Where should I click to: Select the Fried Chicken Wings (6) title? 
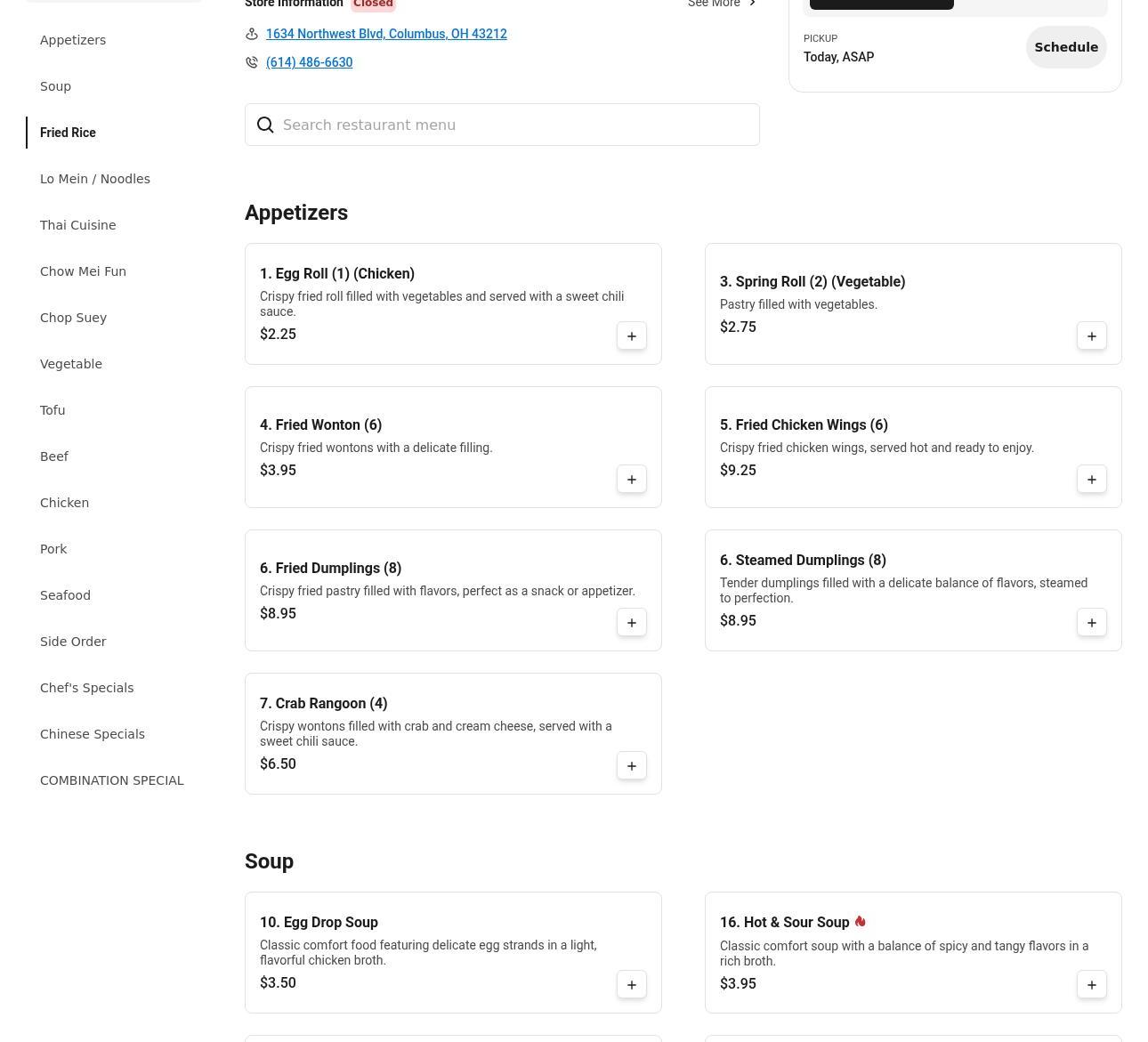[x=804, y=425]
